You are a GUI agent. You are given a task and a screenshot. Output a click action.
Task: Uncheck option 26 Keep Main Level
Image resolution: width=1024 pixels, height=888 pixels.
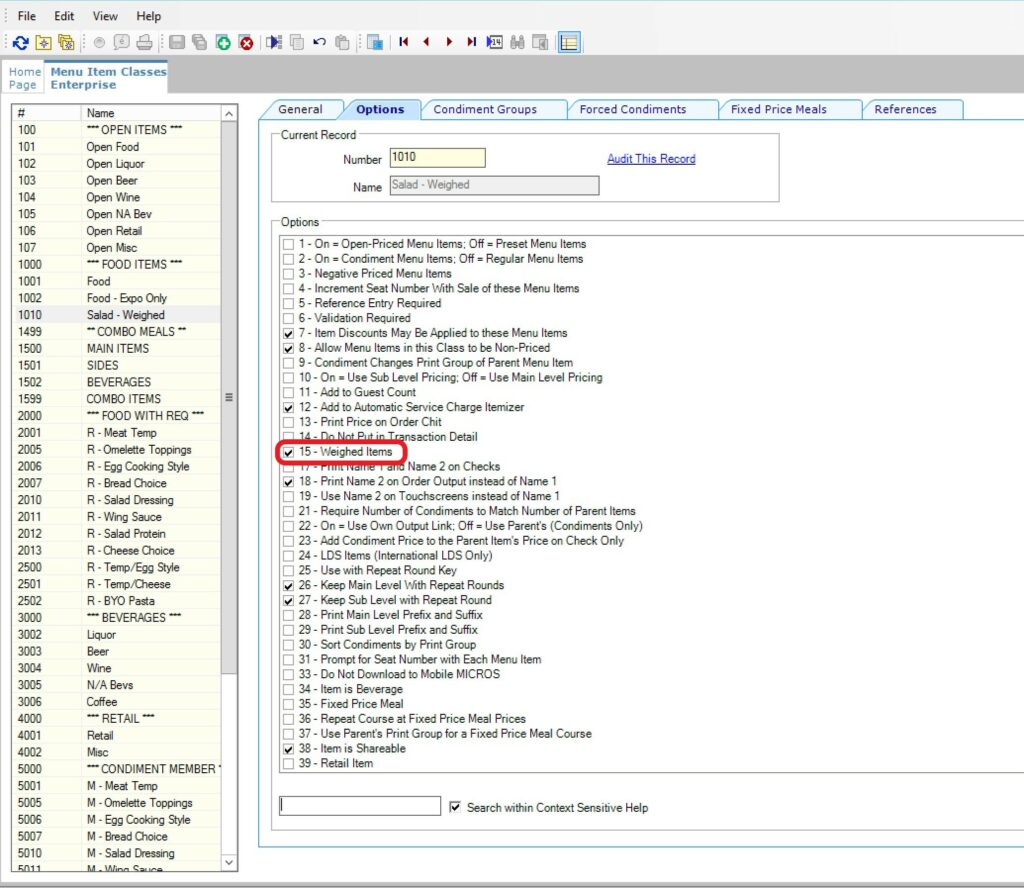click(x=288, y=586)
